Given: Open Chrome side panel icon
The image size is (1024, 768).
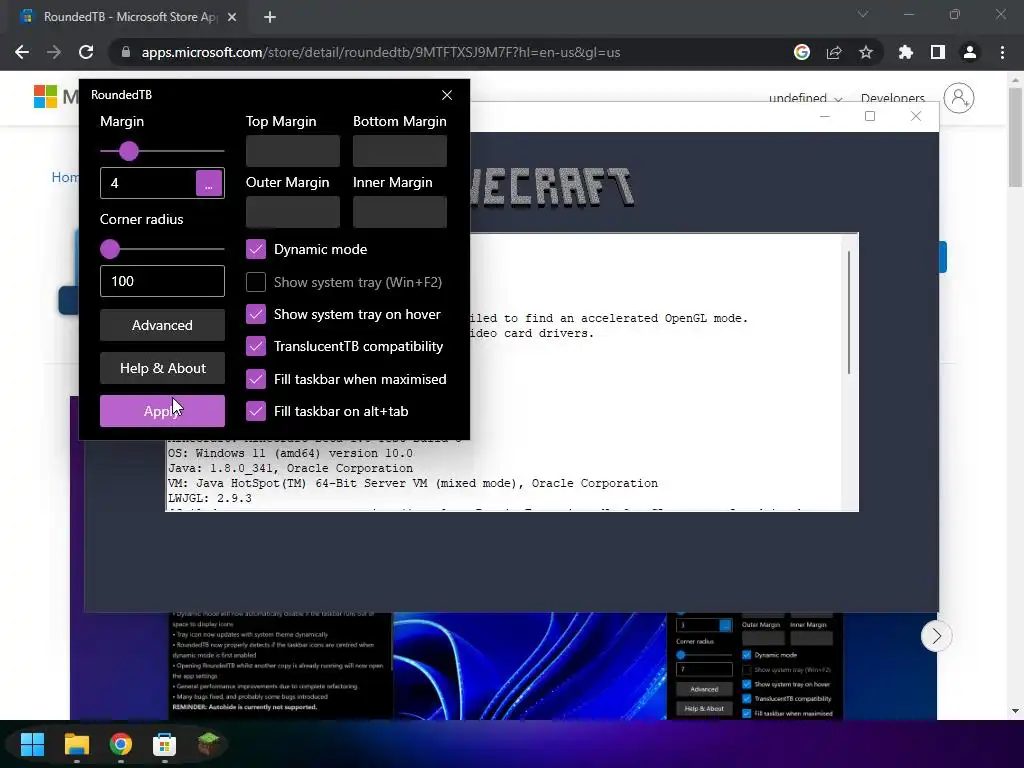Looking at the screenshot, I should (938, 52).
